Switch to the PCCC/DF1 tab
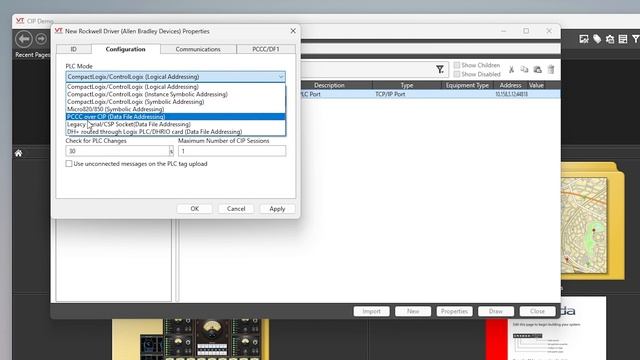This screenshot has height=360, width=640. [266, 49]
